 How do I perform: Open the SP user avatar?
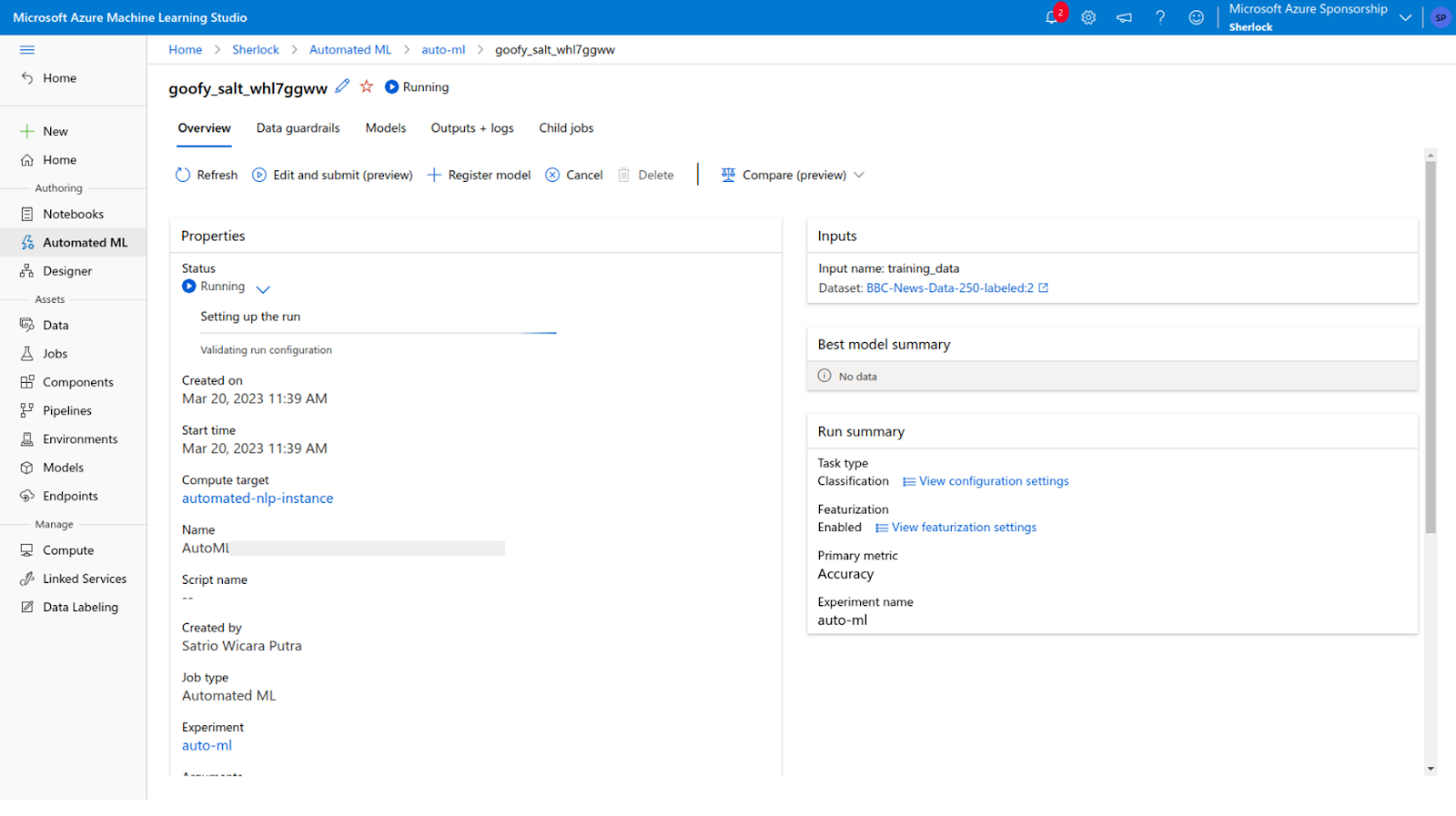(1441, 17)
